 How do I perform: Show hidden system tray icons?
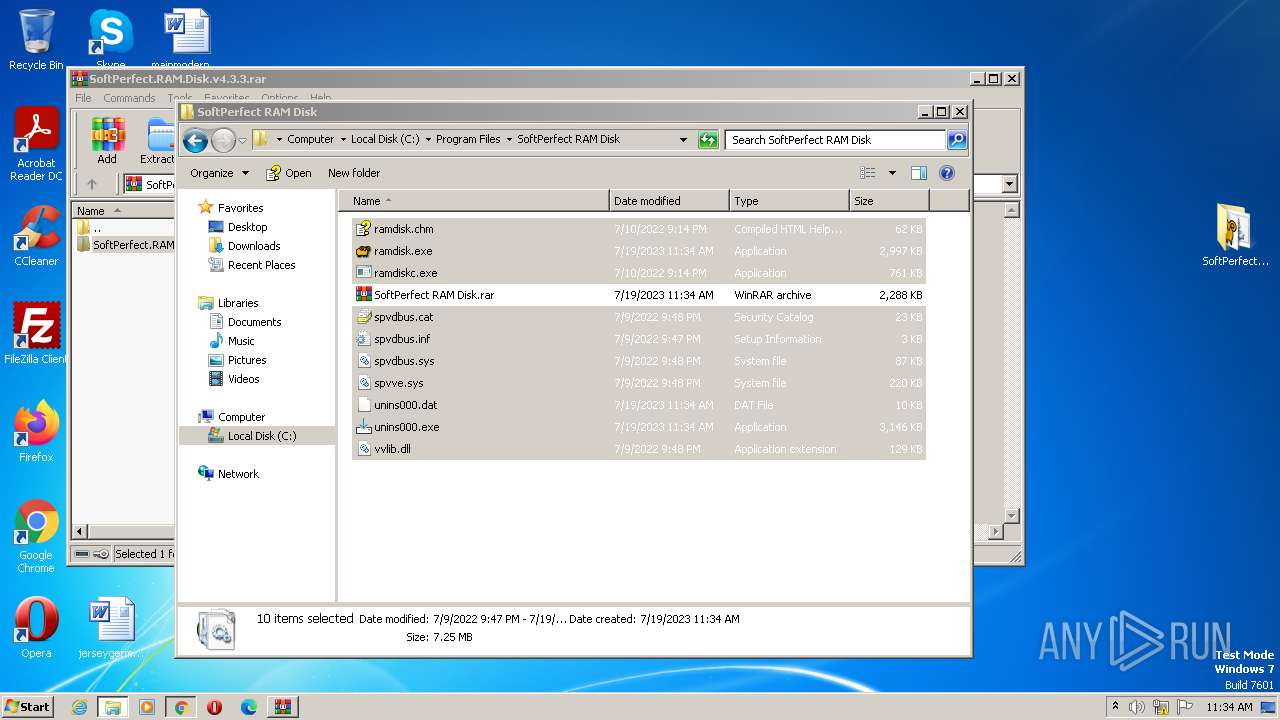coord(1115,707)
